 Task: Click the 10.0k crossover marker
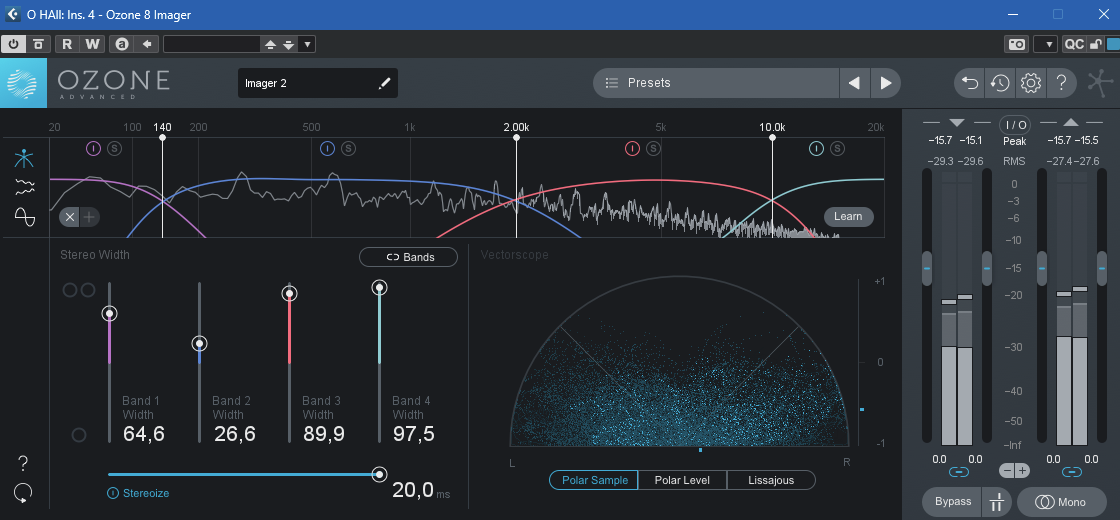pos(772,137)
